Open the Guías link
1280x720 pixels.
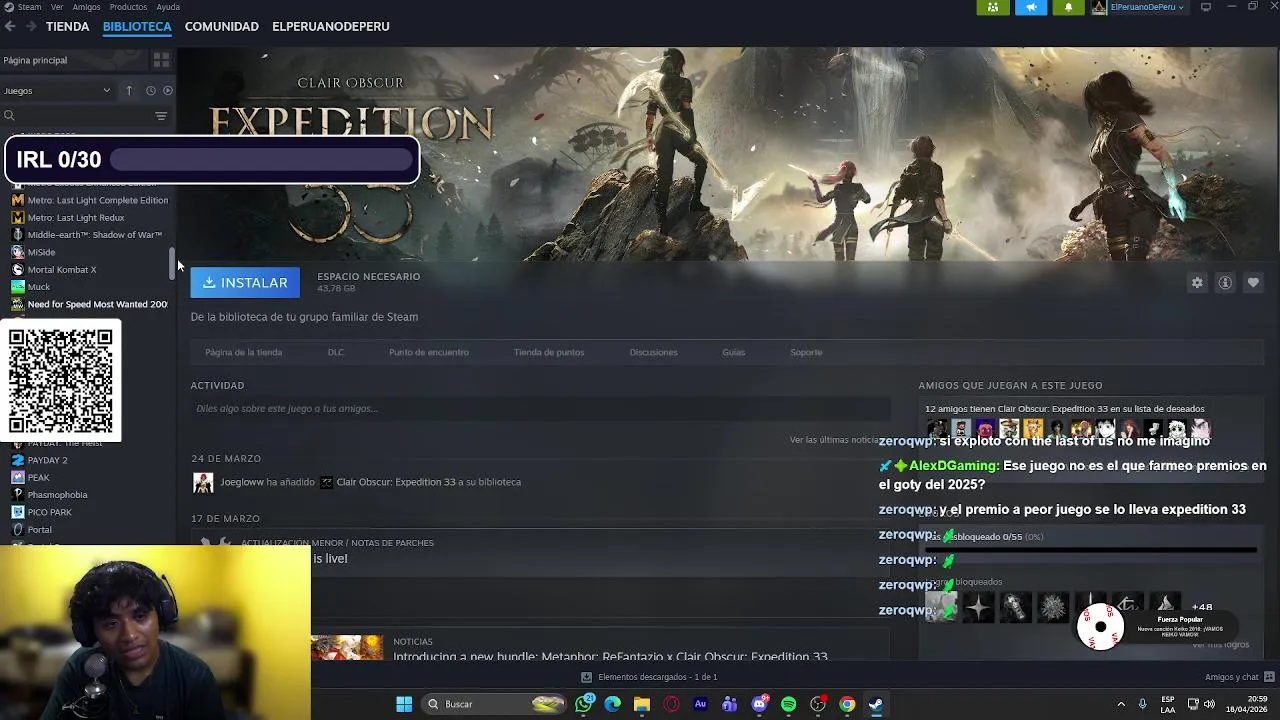click(x=734, y=352)
